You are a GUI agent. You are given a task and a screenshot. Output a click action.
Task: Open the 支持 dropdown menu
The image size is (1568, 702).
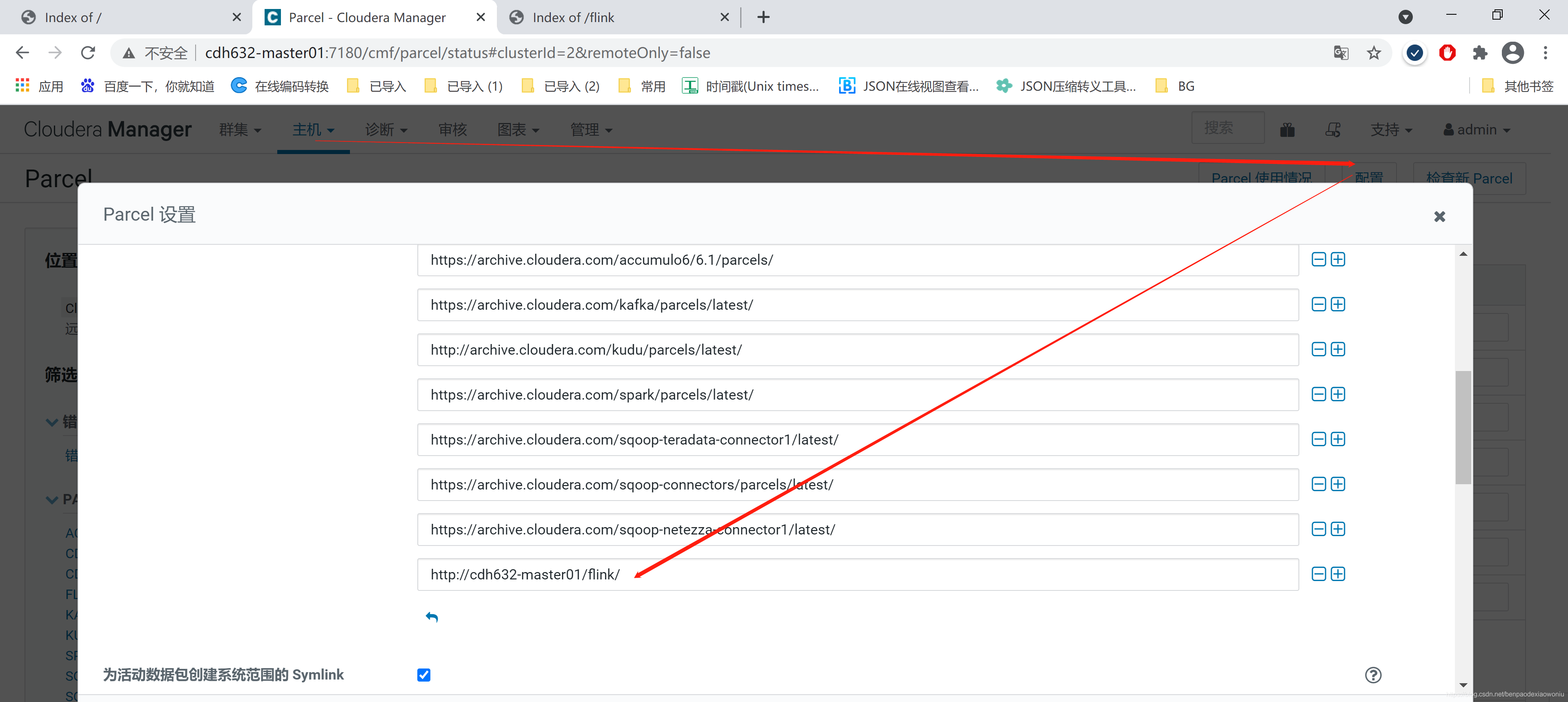(x=1391, y=130)
